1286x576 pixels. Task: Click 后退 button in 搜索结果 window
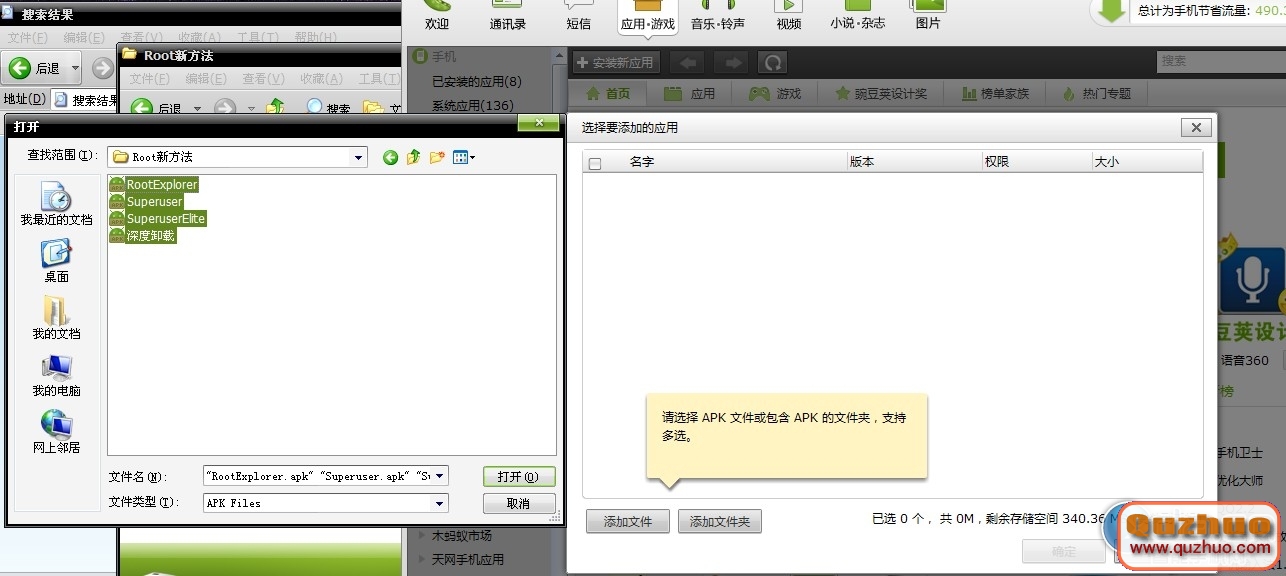(x=35, y=68)
